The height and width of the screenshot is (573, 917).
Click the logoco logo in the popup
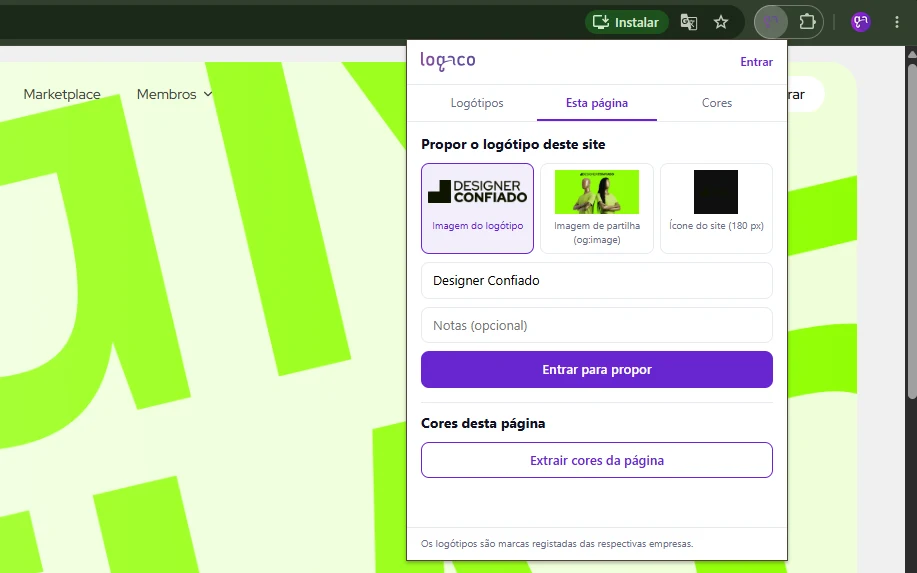447,61
